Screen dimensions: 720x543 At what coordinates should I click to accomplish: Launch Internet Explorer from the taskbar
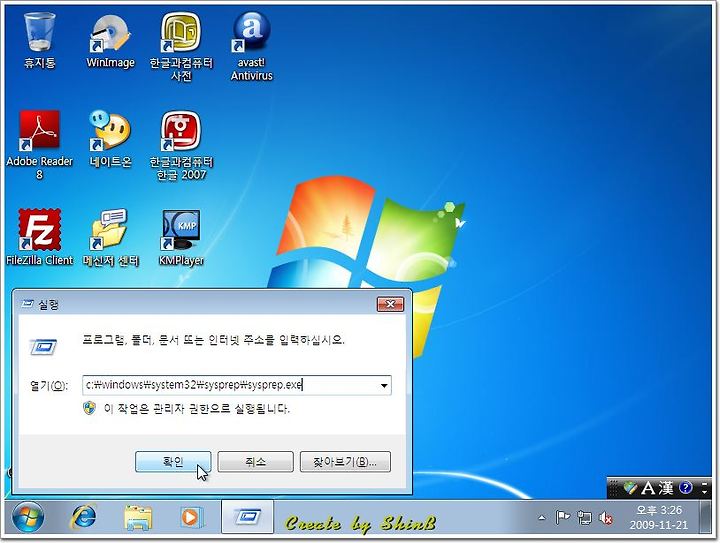(83, 517)
